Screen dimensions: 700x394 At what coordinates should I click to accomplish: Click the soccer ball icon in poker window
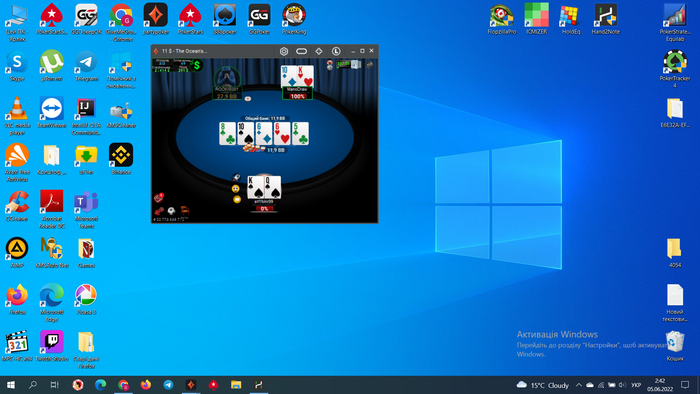pyautogui.click(x=171, y=211)
